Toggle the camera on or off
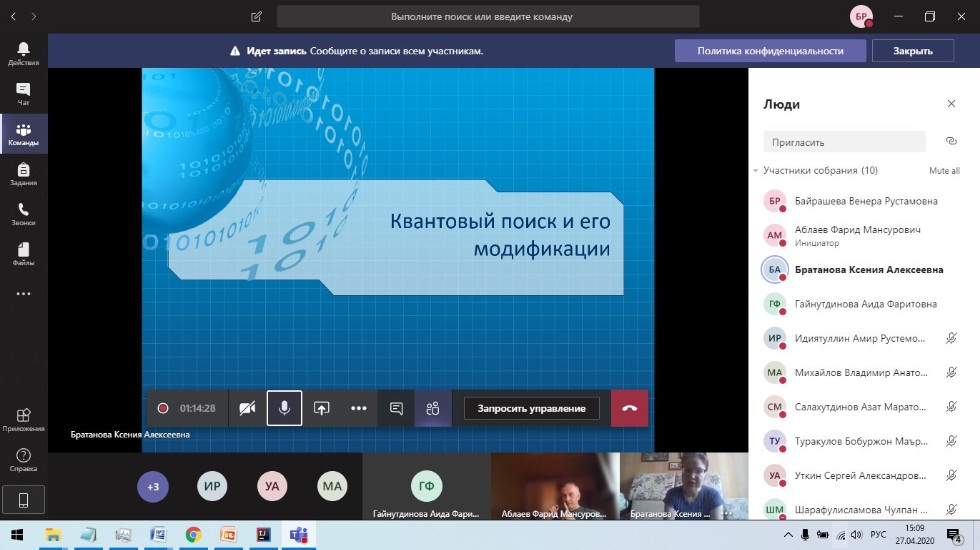The image size is (980, 550). coord(247,408)
